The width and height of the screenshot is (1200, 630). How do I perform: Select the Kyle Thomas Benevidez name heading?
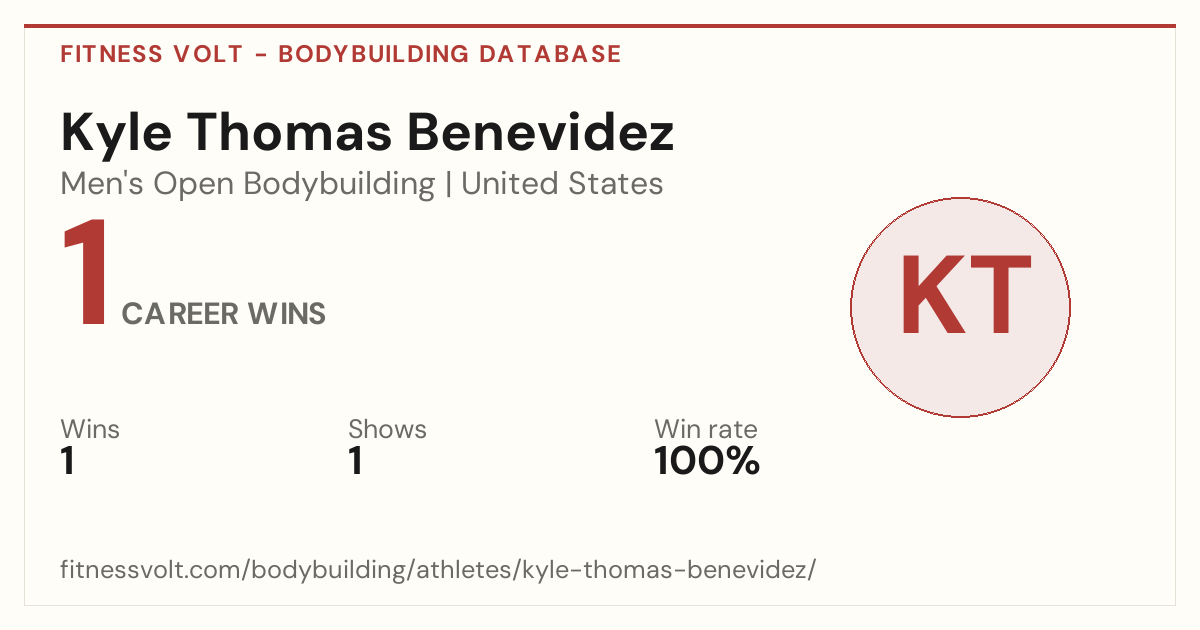click(x=368, y=135)
